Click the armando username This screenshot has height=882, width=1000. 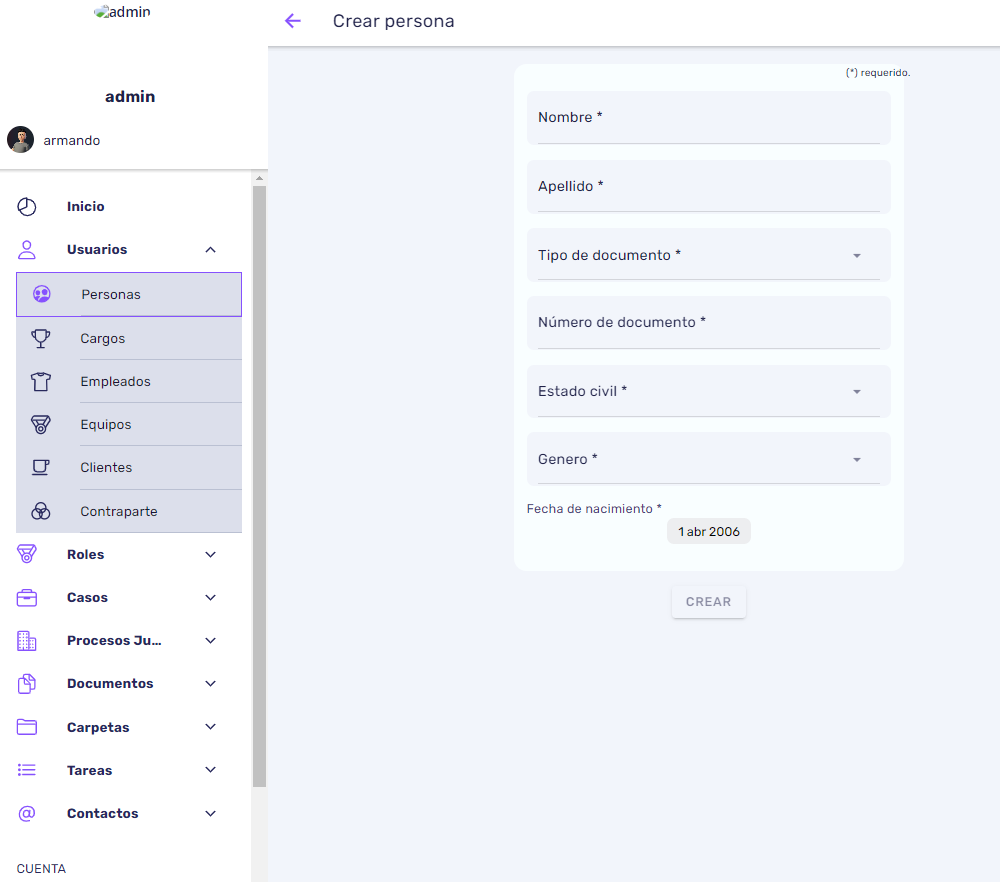pyautogui.click(x=71, y=140)
